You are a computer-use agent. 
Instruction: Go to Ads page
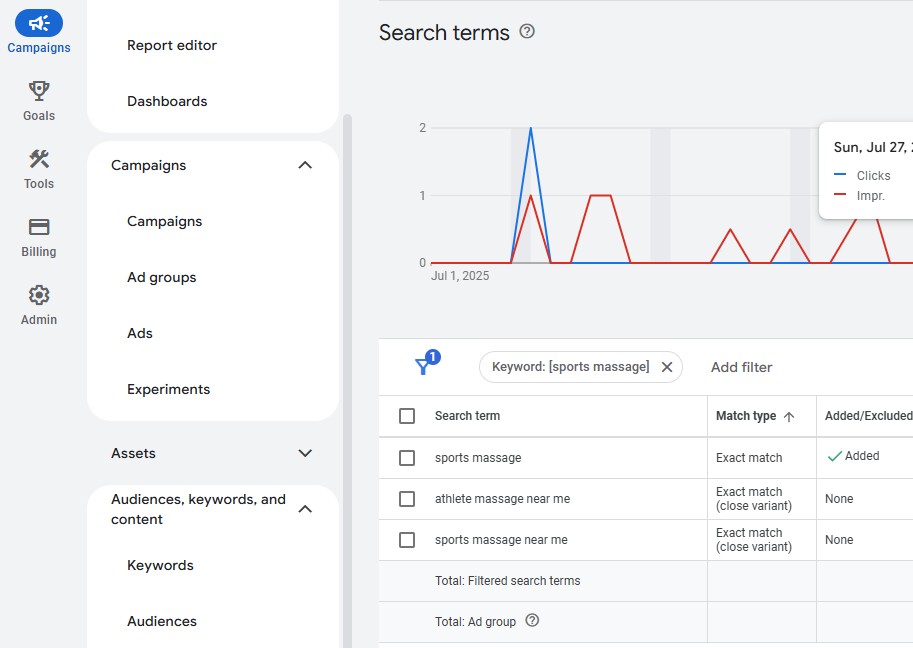tap(140, 333)
